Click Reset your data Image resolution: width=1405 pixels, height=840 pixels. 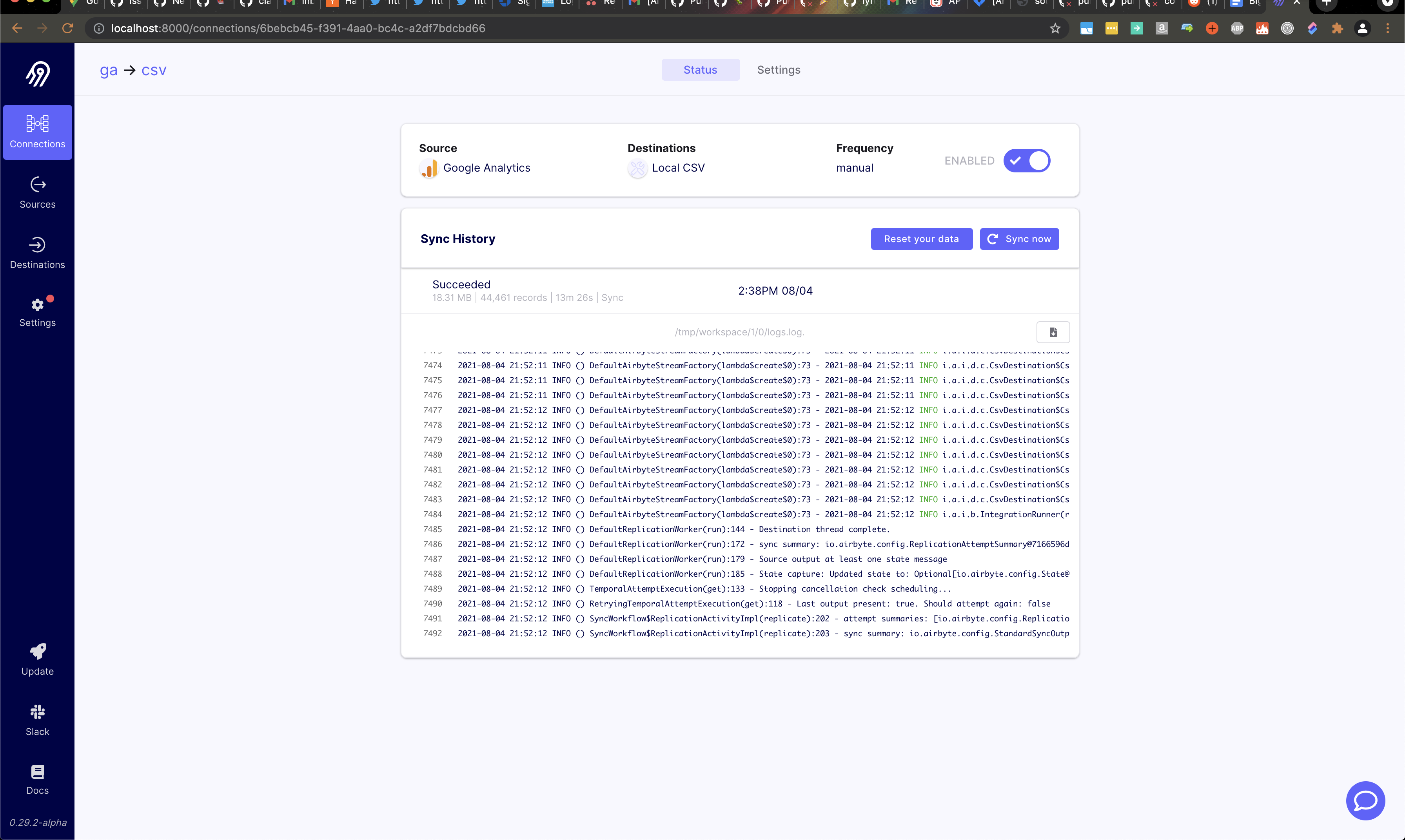921,239
